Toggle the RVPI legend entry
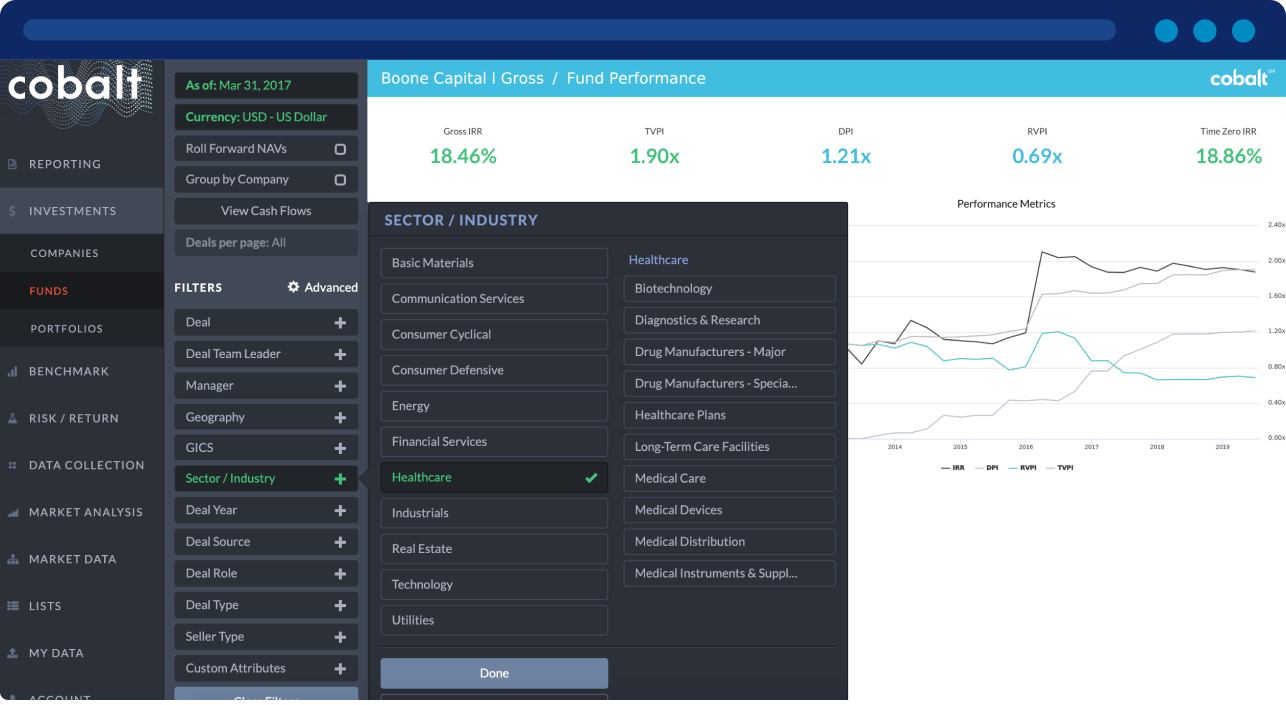Image resolution: width=1286 pixels, height=705 pixels. [x=1022, y=468]
